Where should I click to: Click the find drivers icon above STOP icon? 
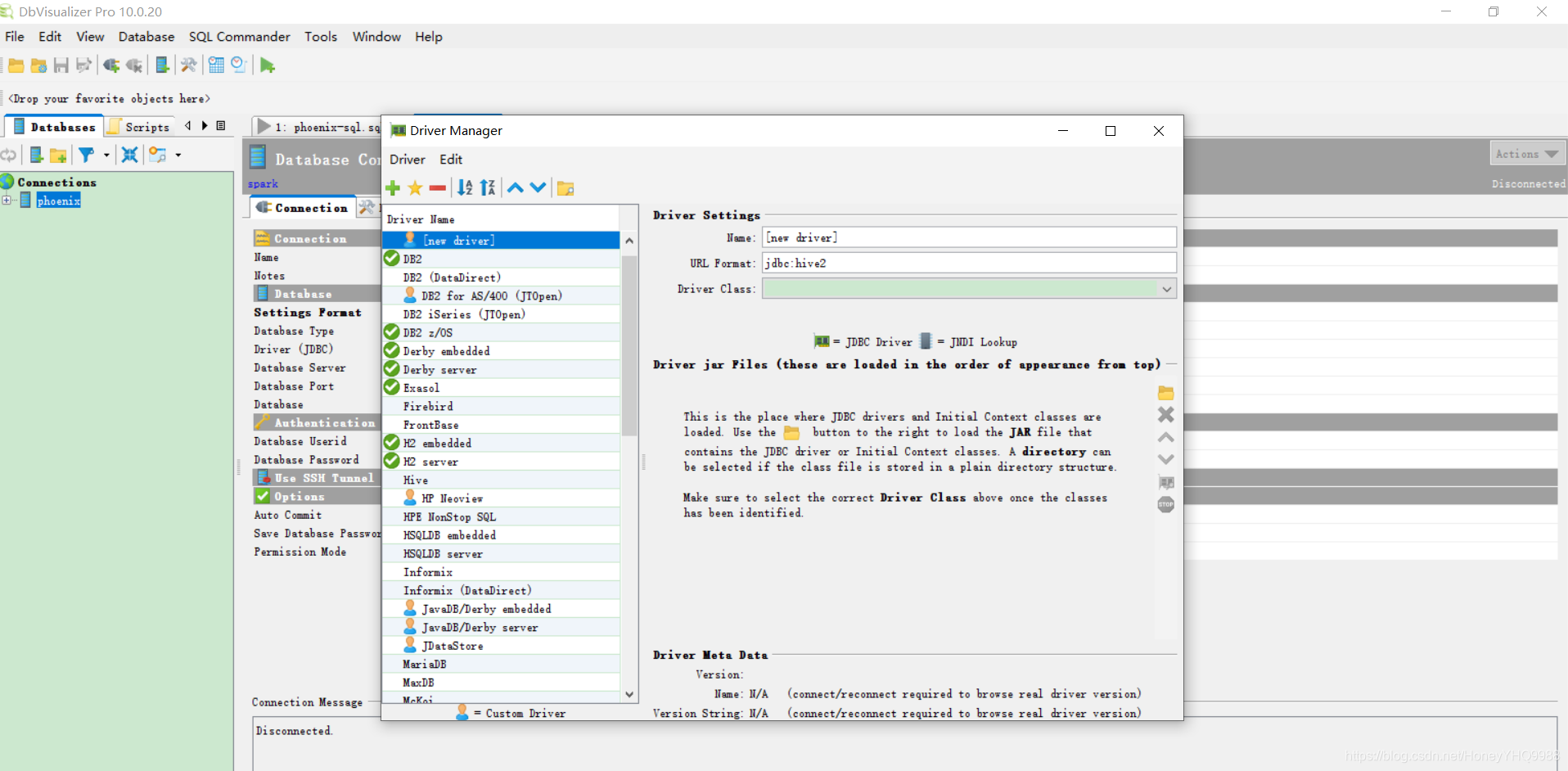coord(1166,482)
